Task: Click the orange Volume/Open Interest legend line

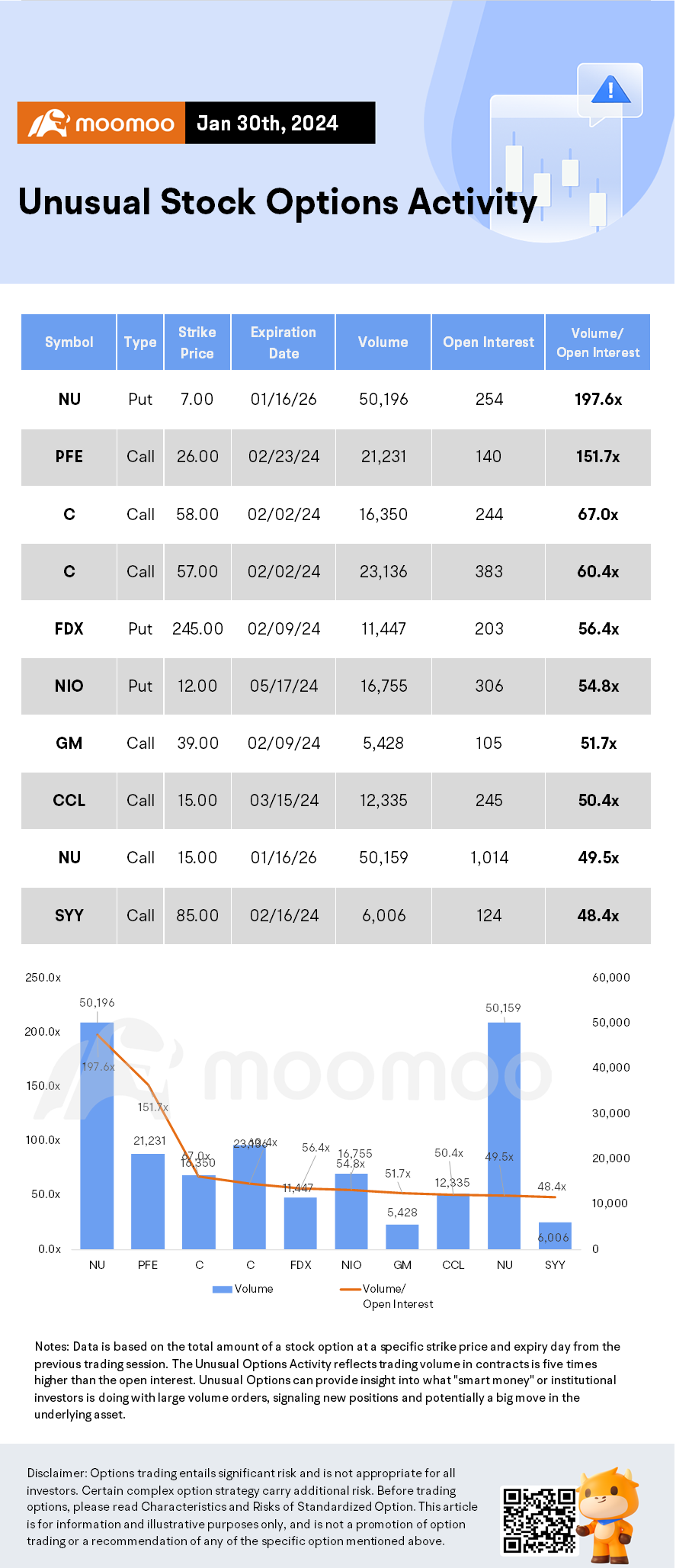Action: coord(350,1289)
